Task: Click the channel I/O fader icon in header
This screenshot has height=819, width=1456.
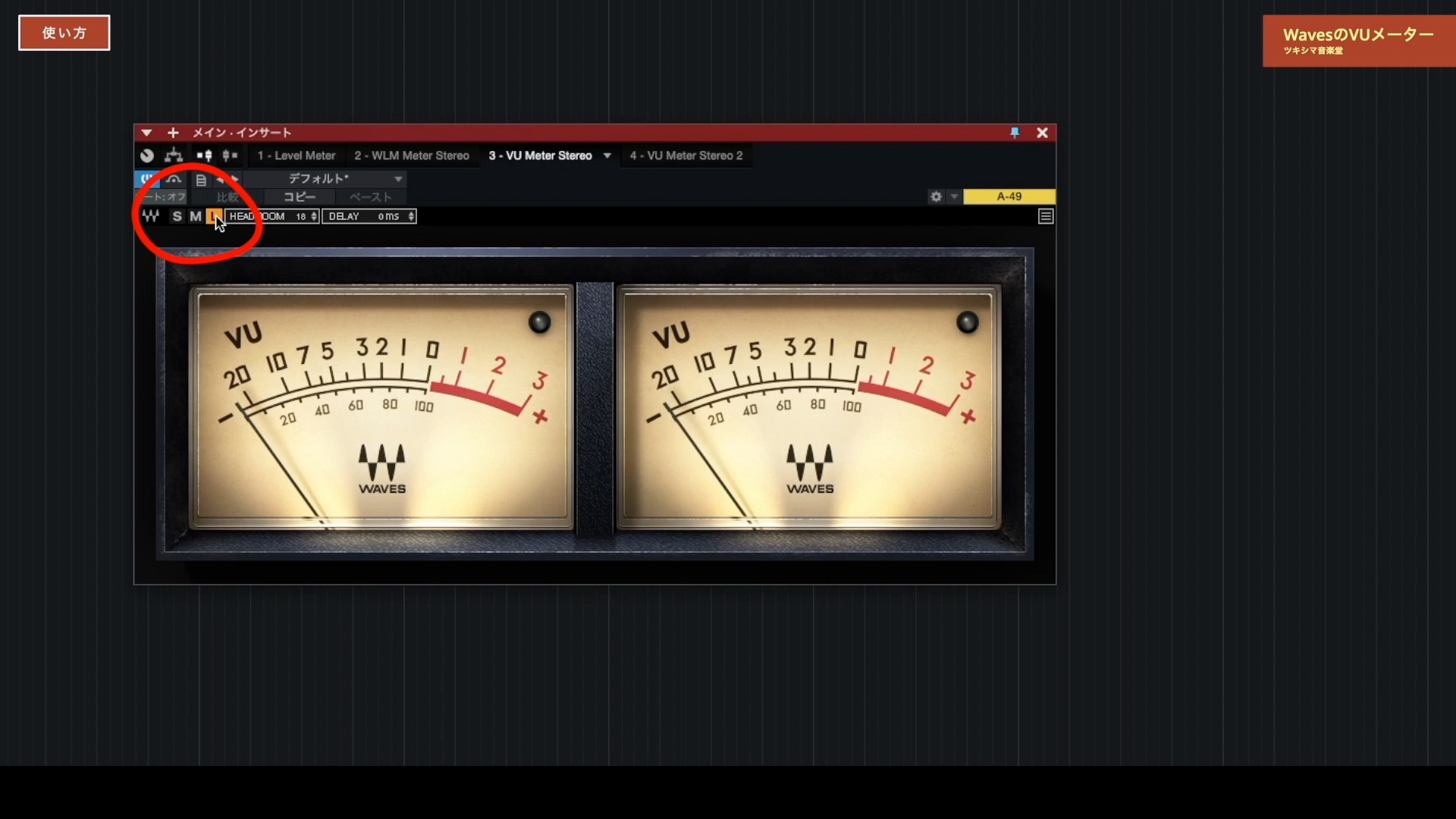Action: pyautogui.click(x=205, y=155)
